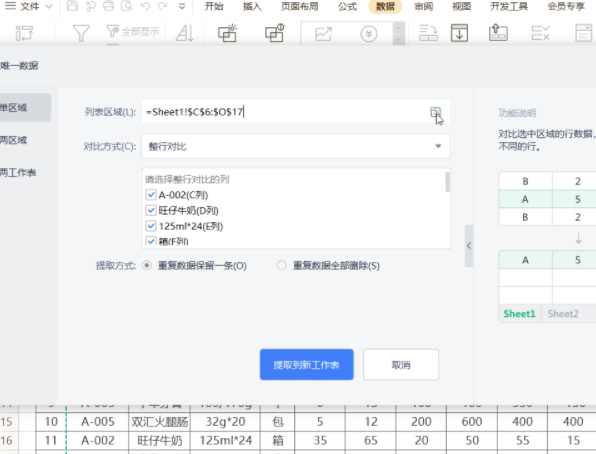596x454 pixels.
Task: Click the text to columns icon
Action: (x=428, y=33)
